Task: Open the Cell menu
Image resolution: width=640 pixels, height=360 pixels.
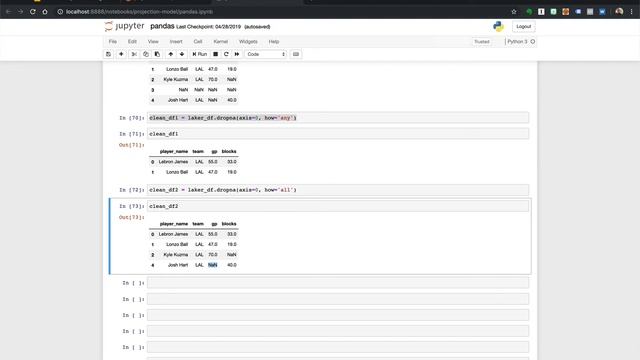Action: [x=198, y=42]
